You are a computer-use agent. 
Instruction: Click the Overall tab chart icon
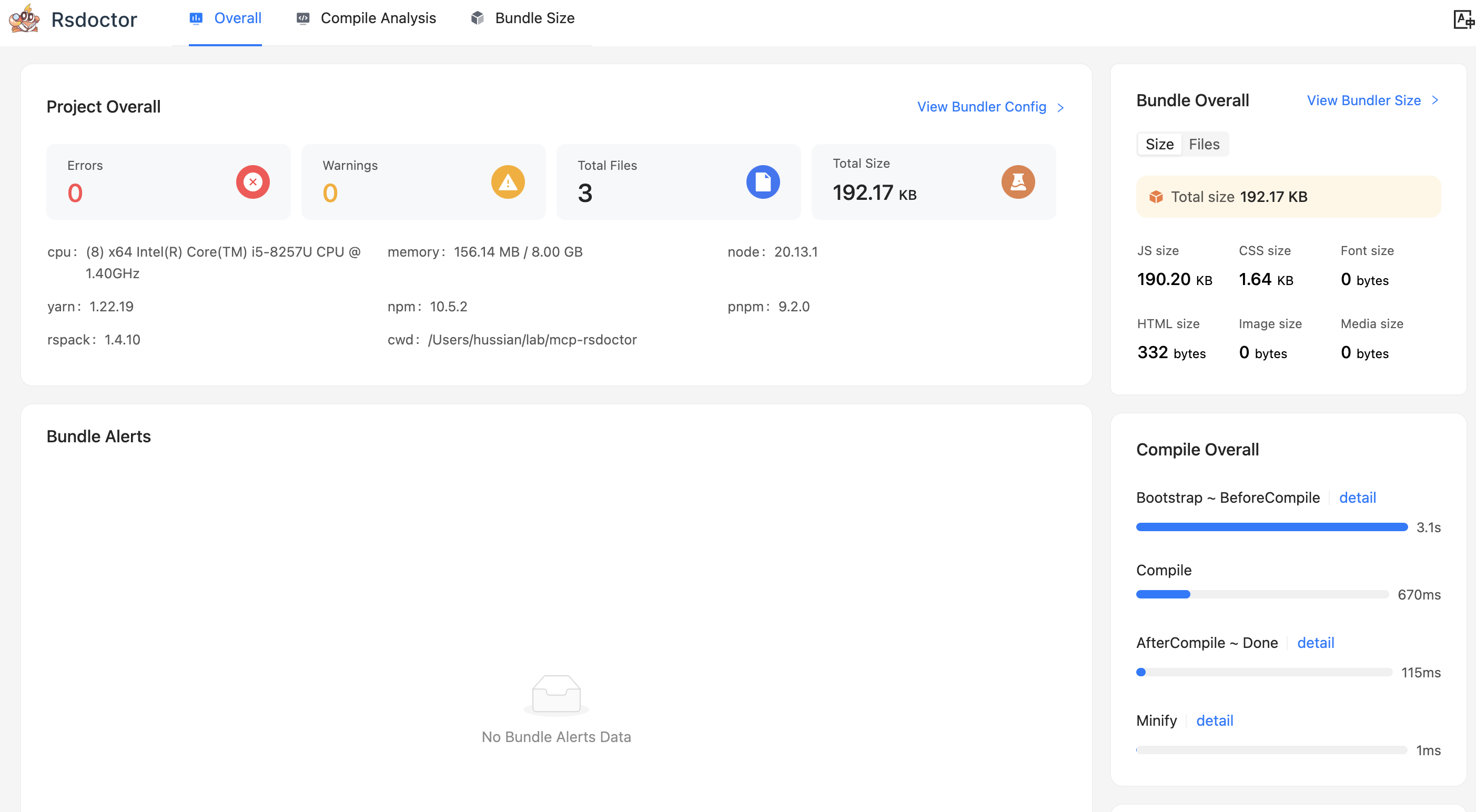point(196,18)
